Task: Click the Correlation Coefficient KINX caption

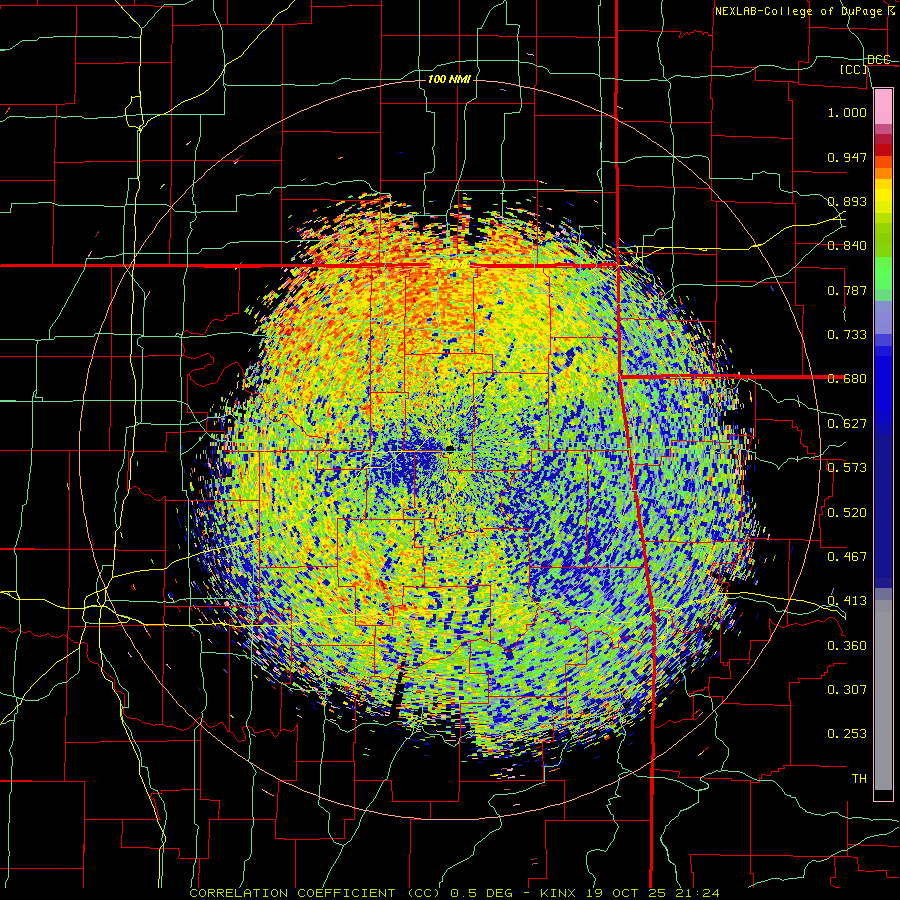Action: tap(454, 893)
